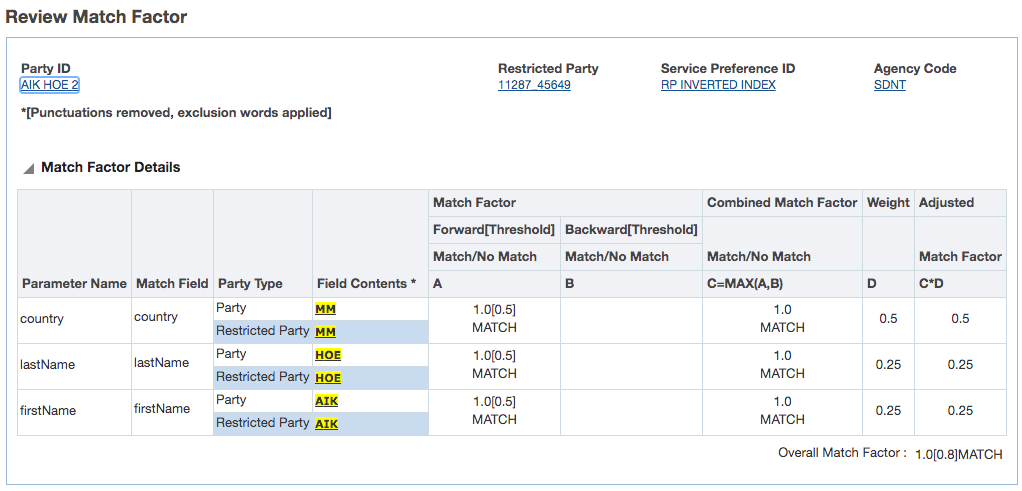Select the Match Field column header
Screen dimensions: 1022x491
(x=172, y=283)
